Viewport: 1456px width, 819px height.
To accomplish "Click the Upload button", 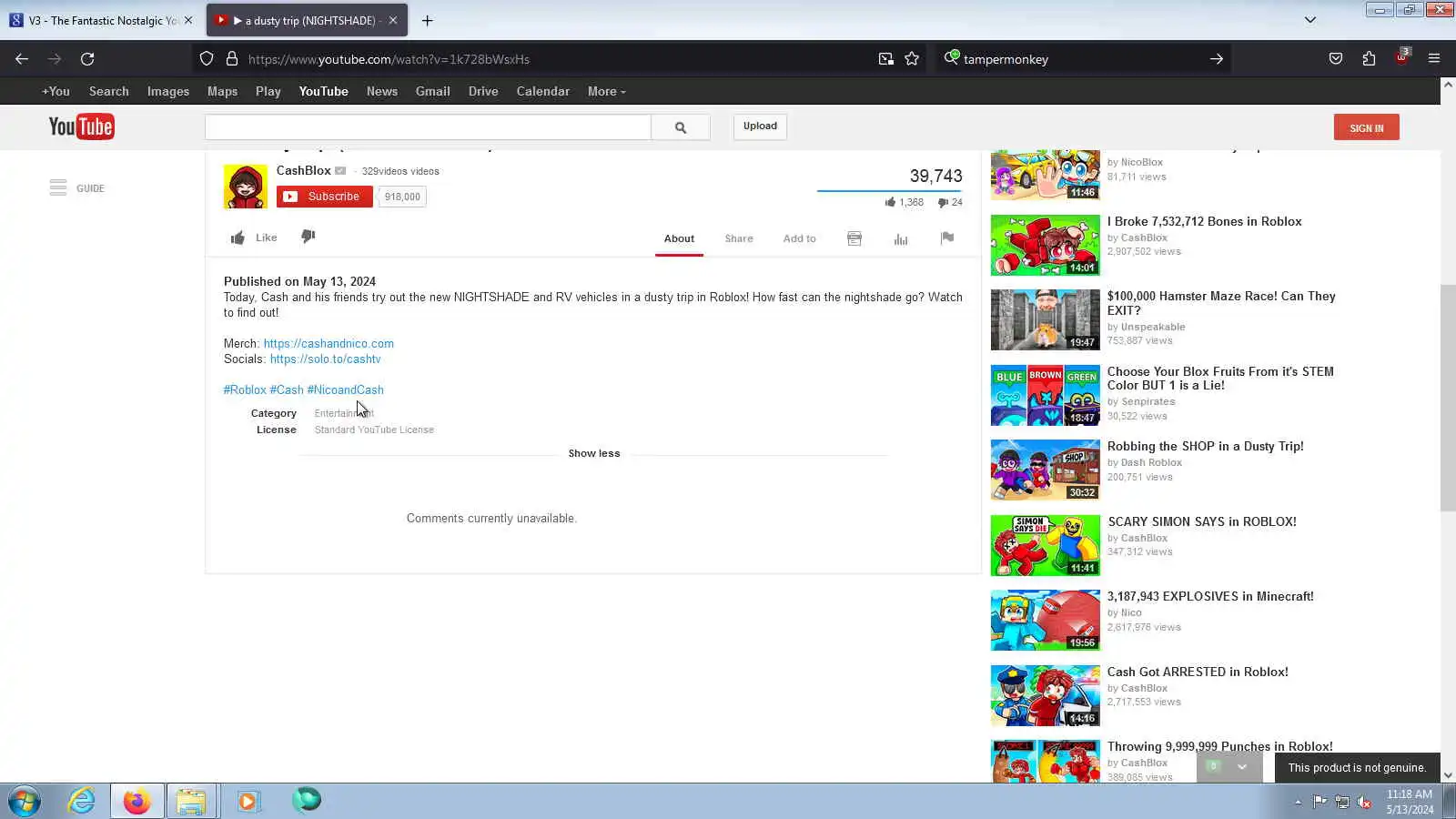I will click(760, 126).
